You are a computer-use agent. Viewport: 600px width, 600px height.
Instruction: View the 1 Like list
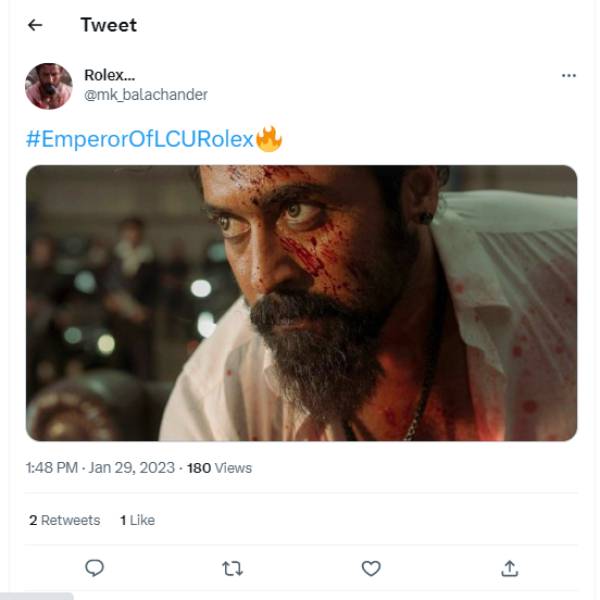click(x=137, y=520)
